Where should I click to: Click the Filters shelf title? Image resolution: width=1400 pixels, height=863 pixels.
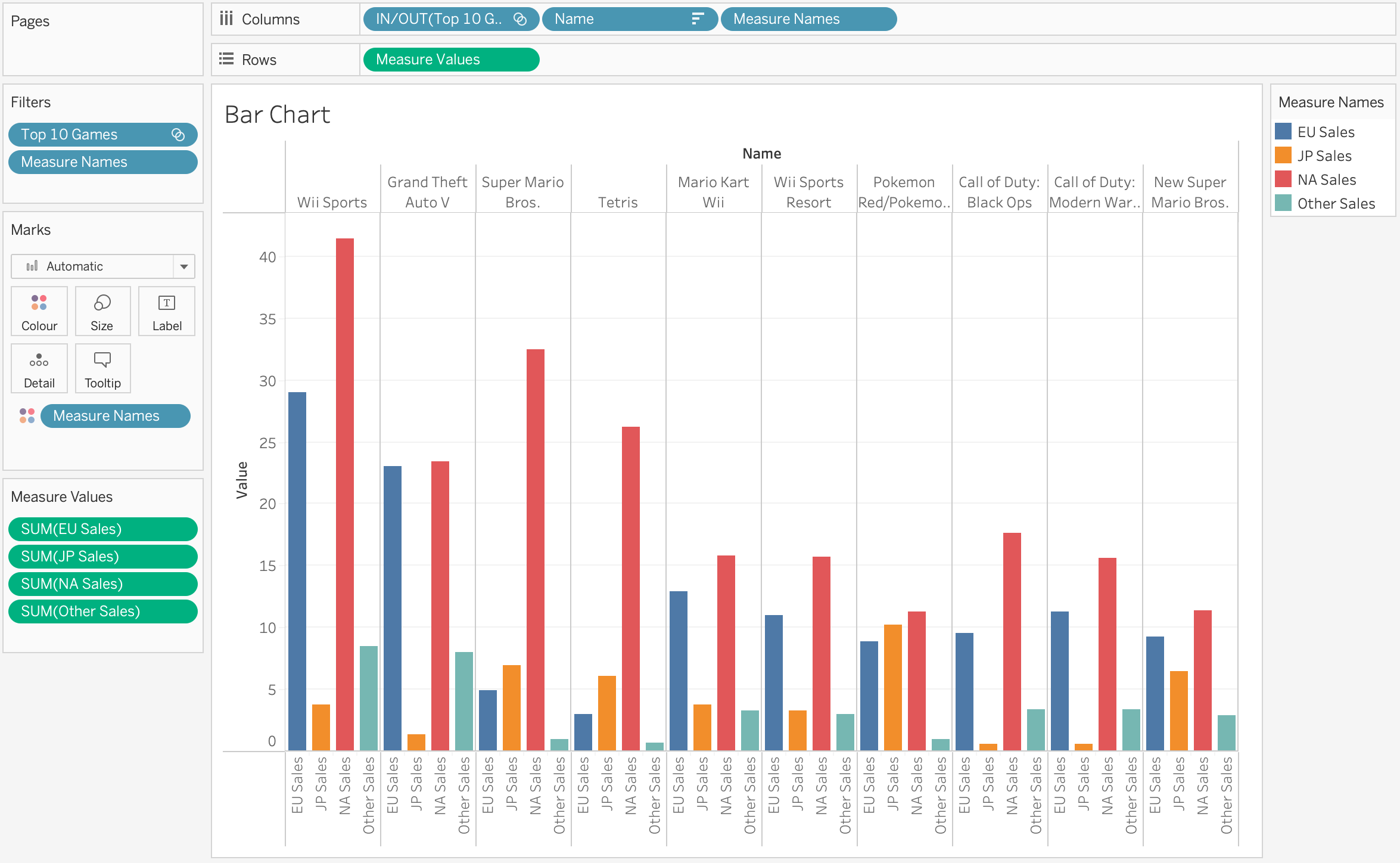click(x=30, y=103)
